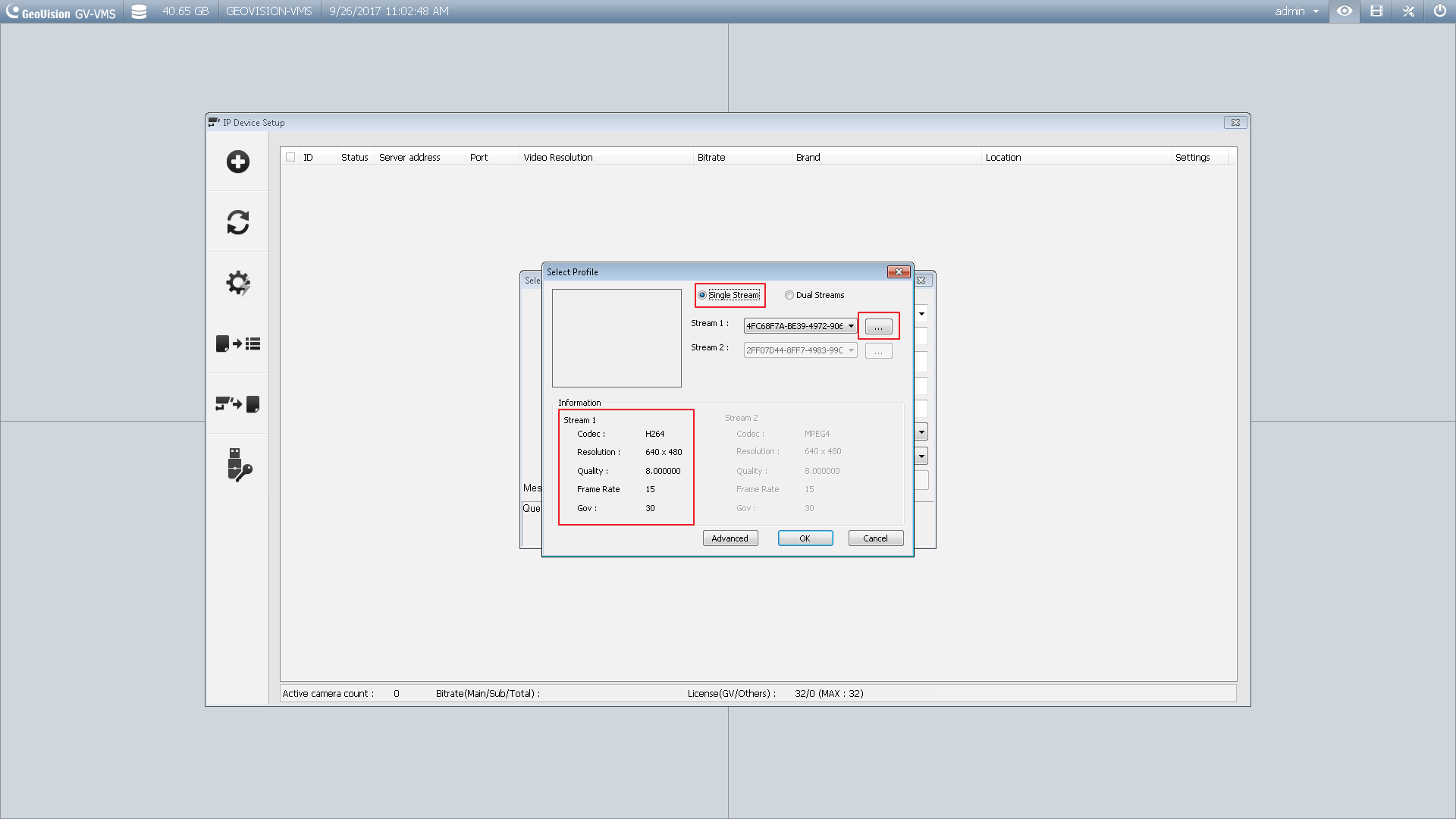1456x819 pixels.
Task: Click the Stream 1 browse ellipsis button
Action: tap(878, 327)
